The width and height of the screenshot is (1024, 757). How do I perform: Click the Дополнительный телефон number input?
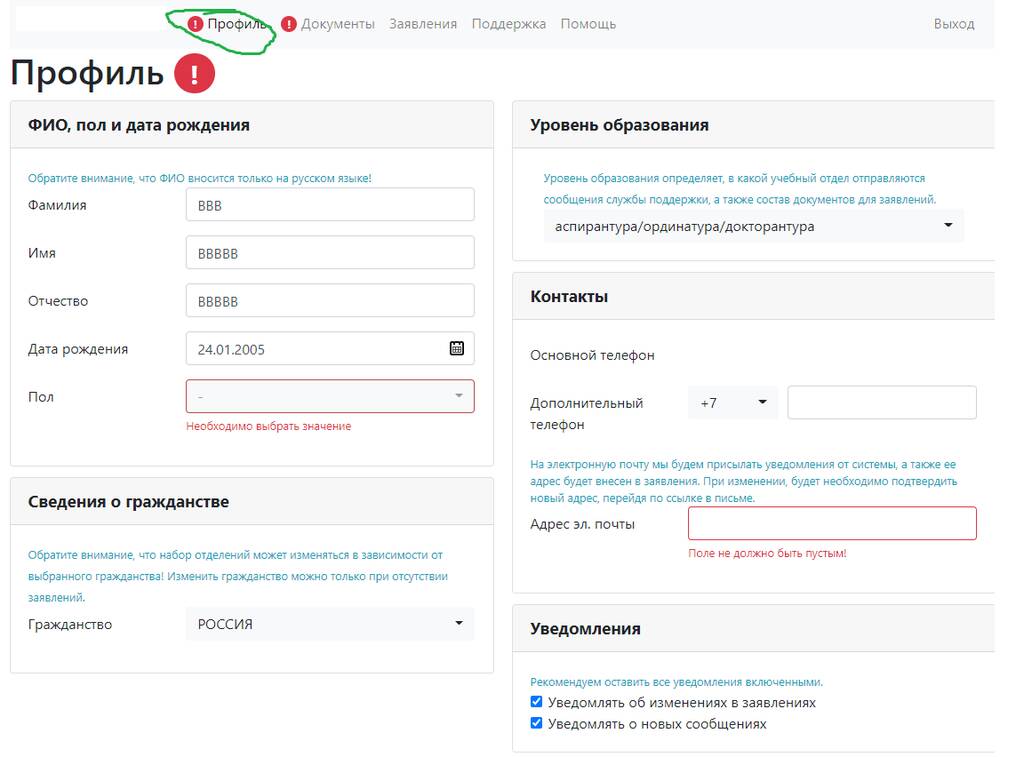tap(882, 402)
